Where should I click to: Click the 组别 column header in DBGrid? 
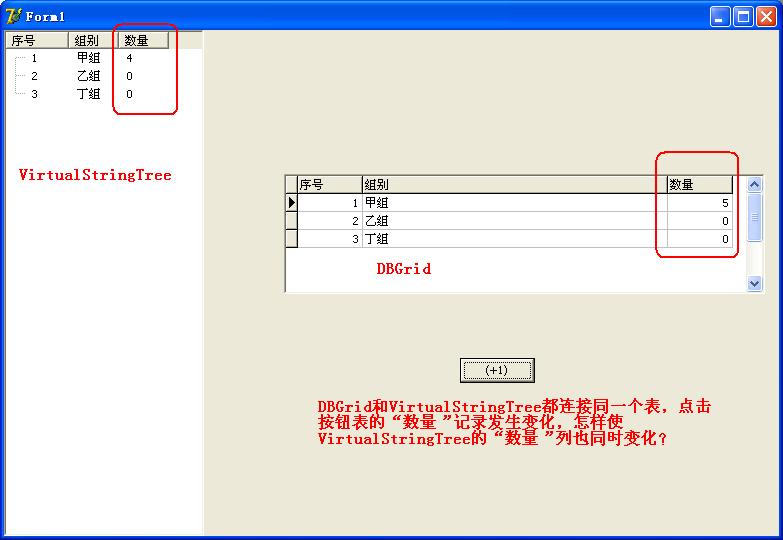pyautogui.click(x=514, y=185)
